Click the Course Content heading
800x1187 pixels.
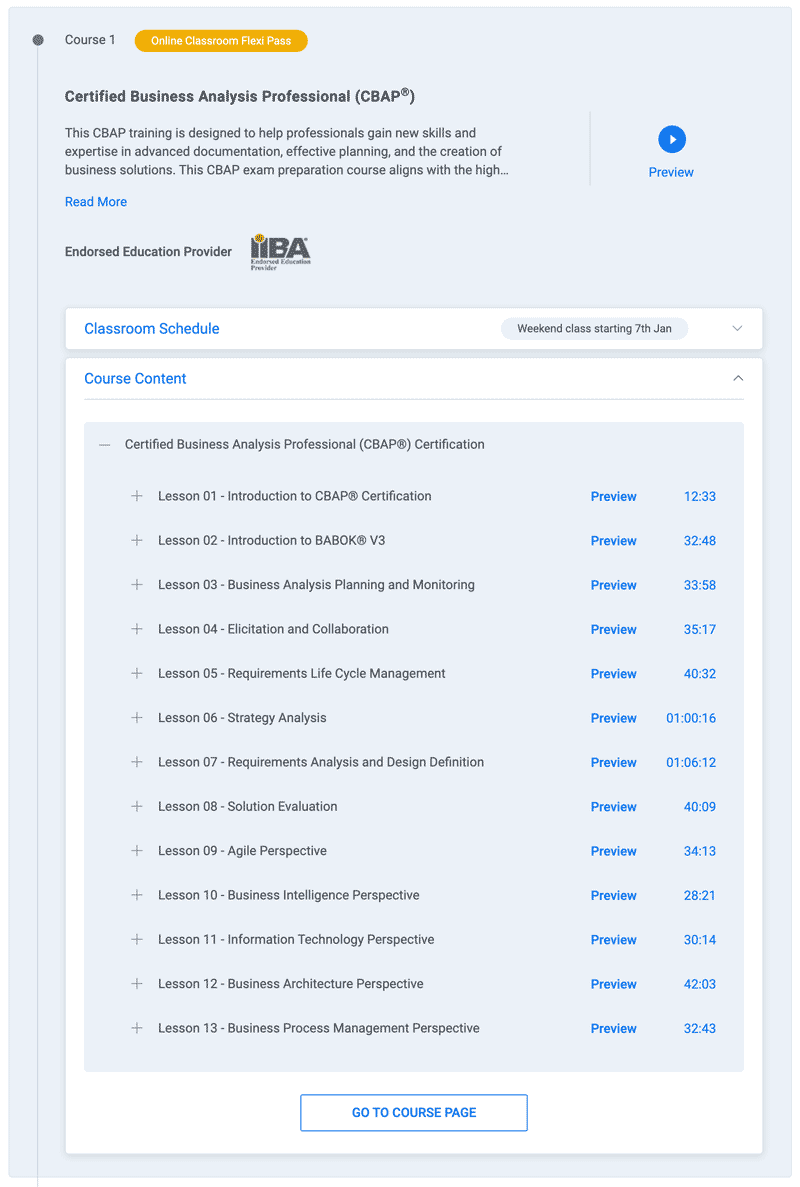pyautogui.click(x=135, y=379)
